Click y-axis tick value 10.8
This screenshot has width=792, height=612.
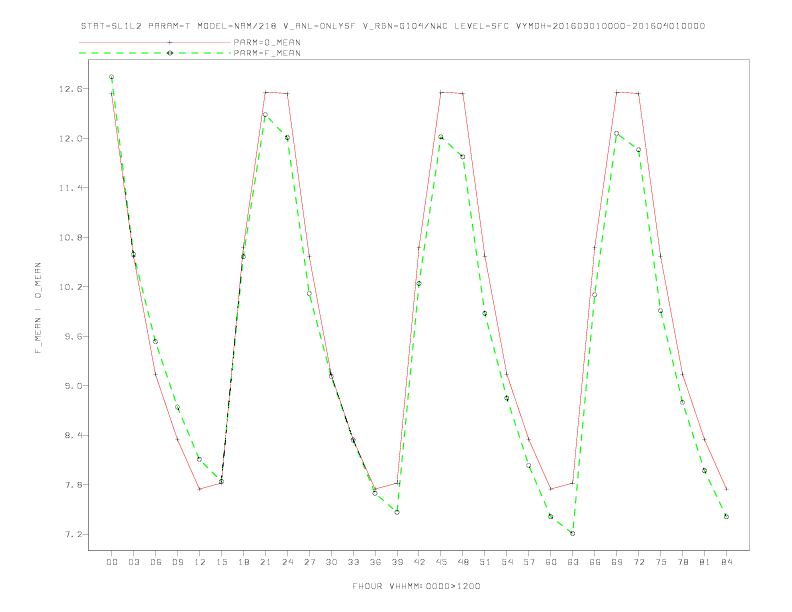click(70, 237)
